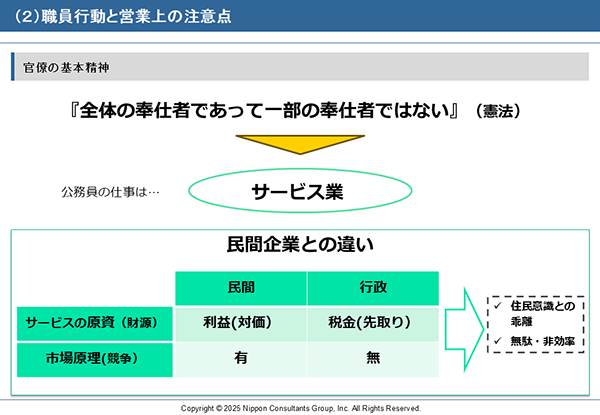This screenshot has height=415, width=600.
Task: Click the yellow downward triangle arrow
Action: click(300, 144)
